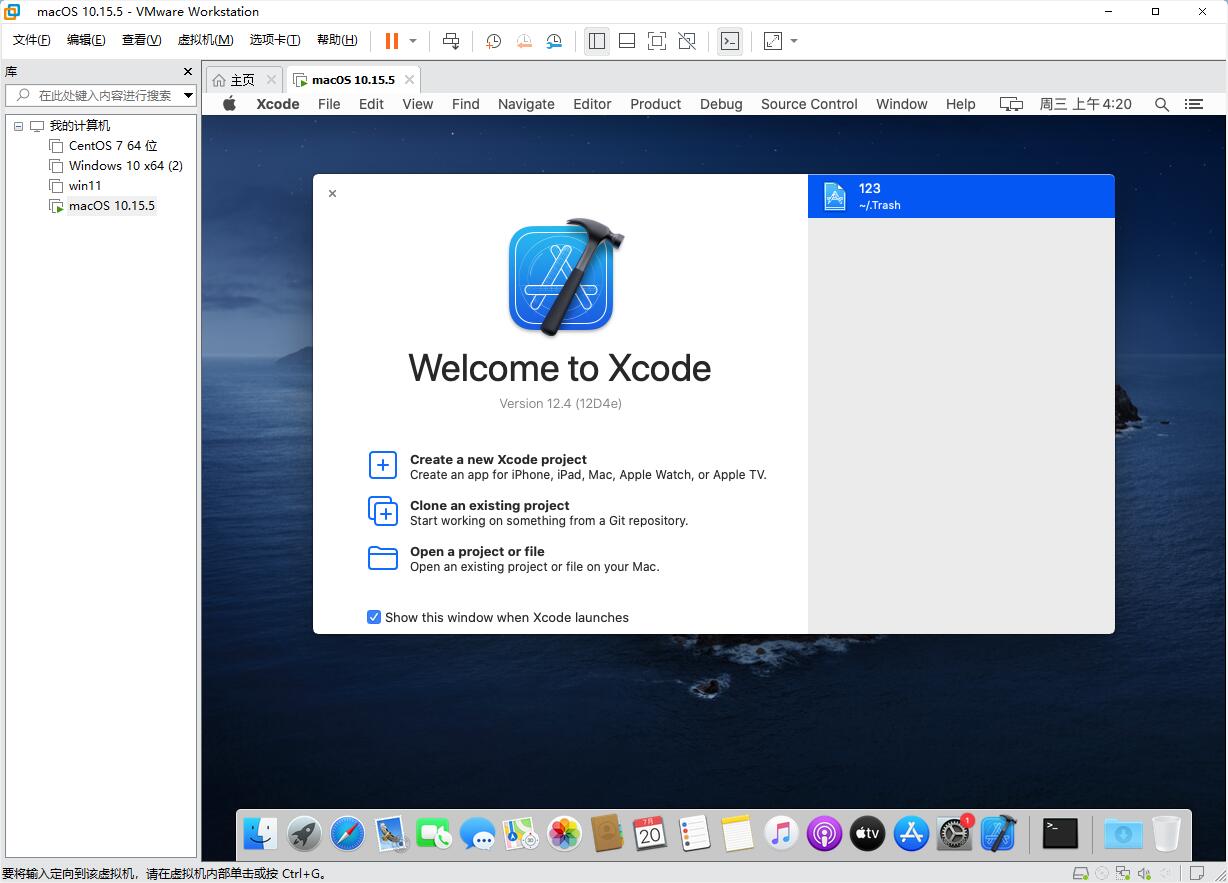The height and width of the screenshot is (883, 1228).
Task: Open the Xcode Help menu
Action: (960, 103)
